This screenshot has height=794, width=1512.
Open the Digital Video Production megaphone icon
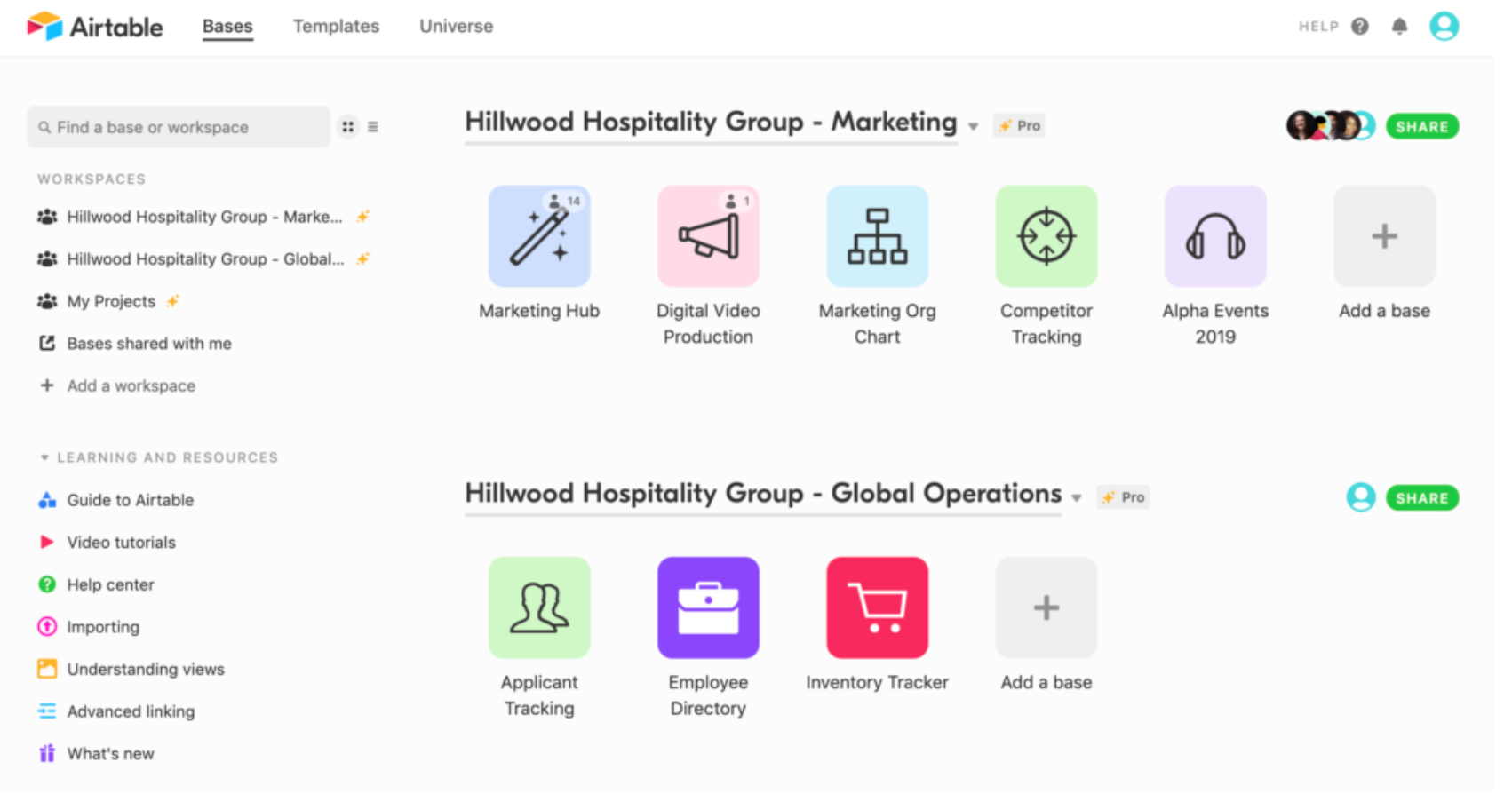(708, 236)
